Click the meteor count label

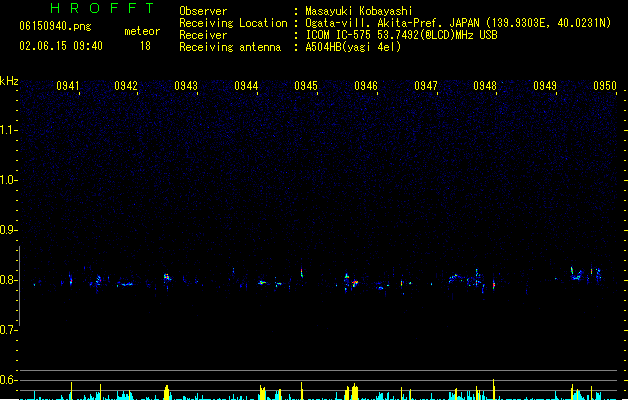point(142,31)
